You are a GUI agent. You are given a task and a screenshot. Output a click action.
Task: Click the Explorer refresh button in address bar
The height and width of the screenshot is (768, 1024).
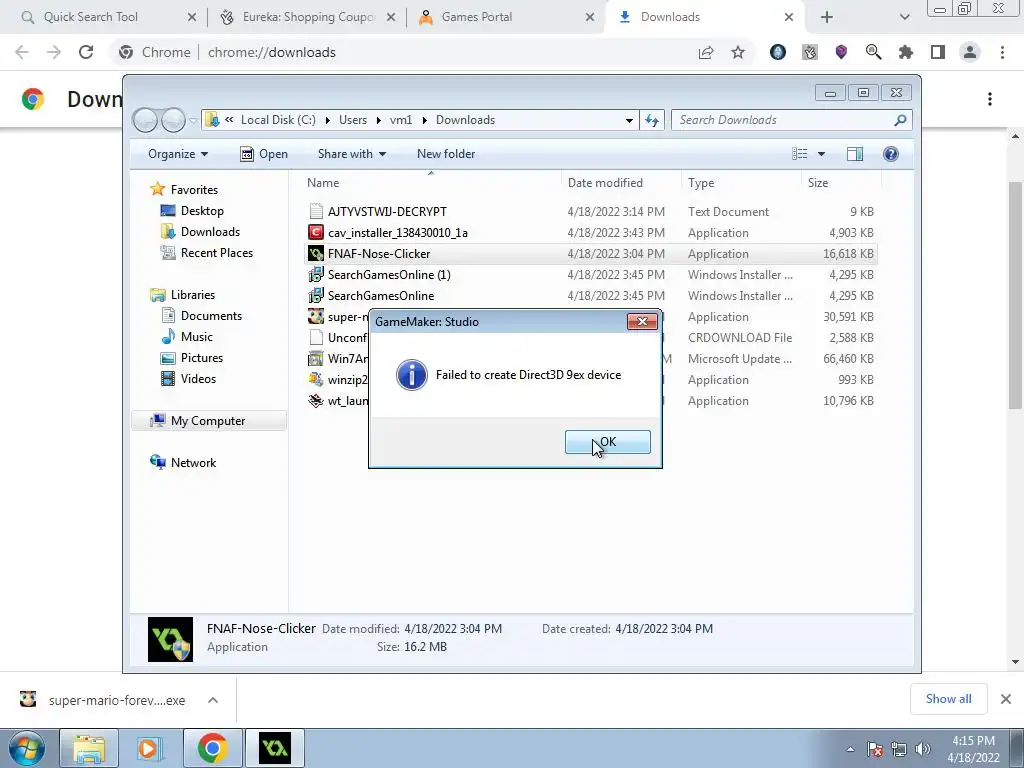pos(652,120)
